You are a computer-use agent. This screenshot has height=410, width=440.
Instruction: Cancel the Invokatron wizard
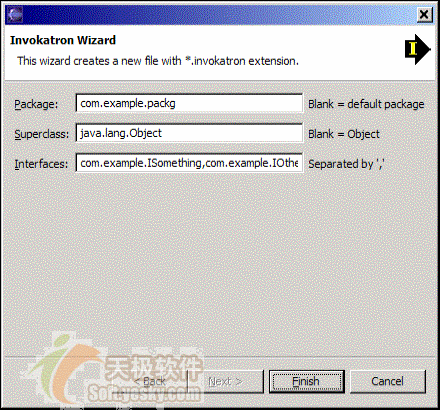[388, 381]
